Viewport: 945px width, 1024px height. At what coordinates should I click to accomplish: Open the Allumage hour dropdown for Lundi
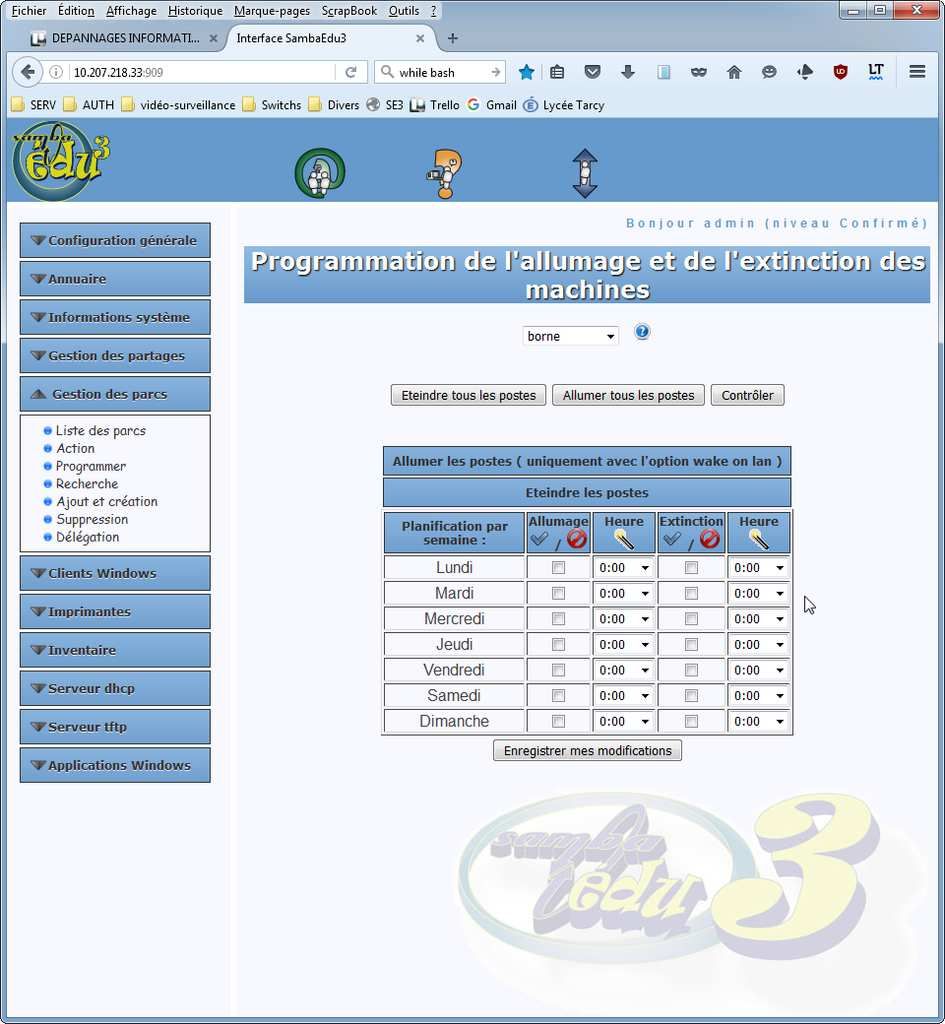(x=624, y=568)
